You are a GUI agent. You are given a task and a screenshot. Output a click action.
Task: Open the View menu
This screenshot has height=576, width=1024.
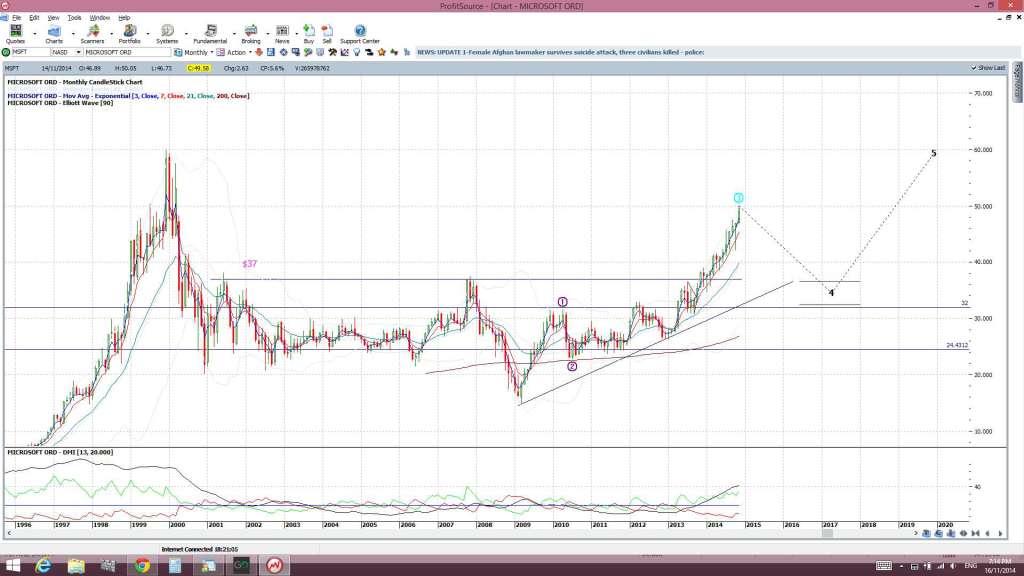click(54, 18)
